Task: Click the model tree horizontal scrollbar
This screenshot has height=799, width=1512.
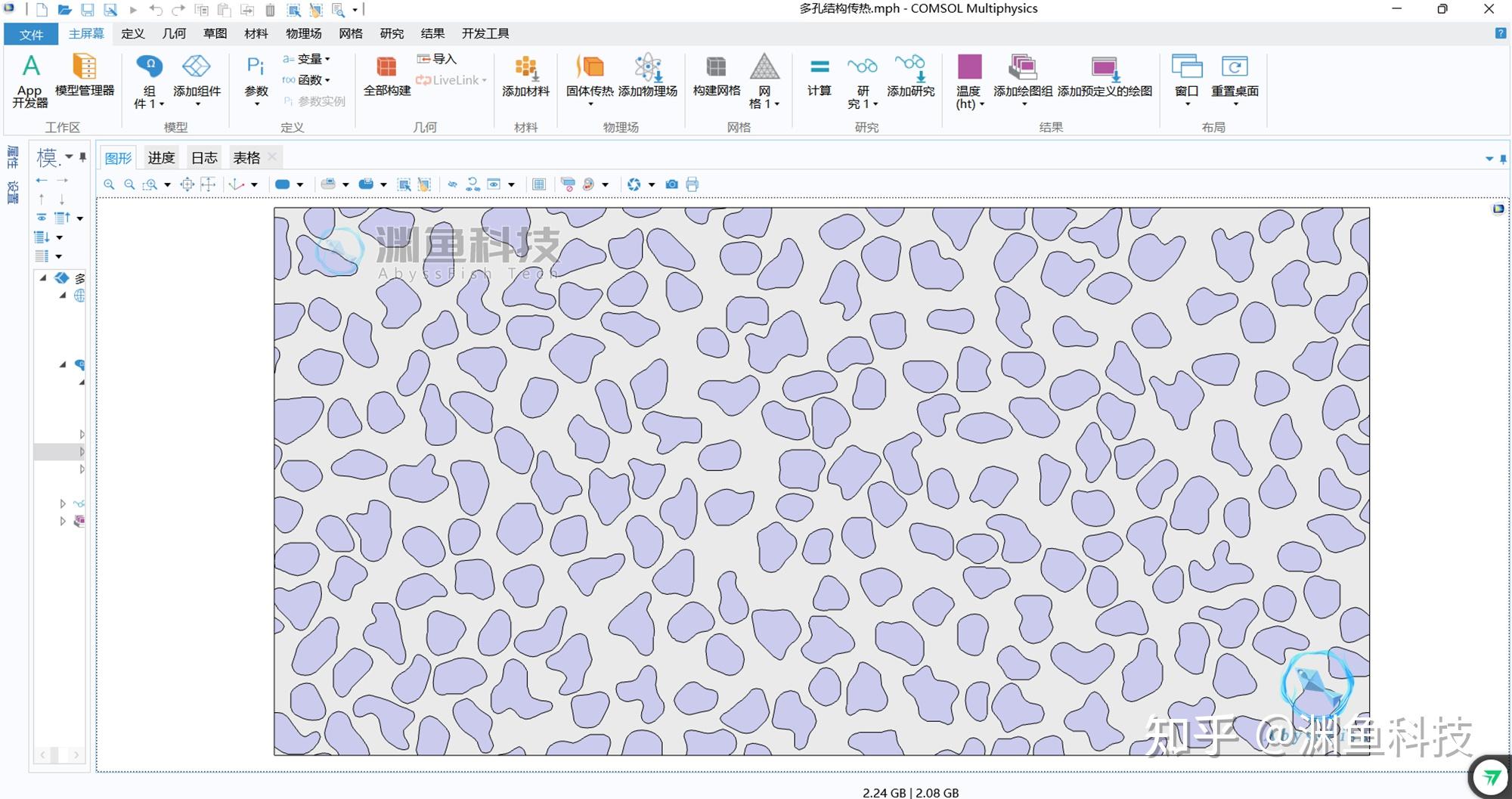Action: pyautogui.click(x=54, y=754)
